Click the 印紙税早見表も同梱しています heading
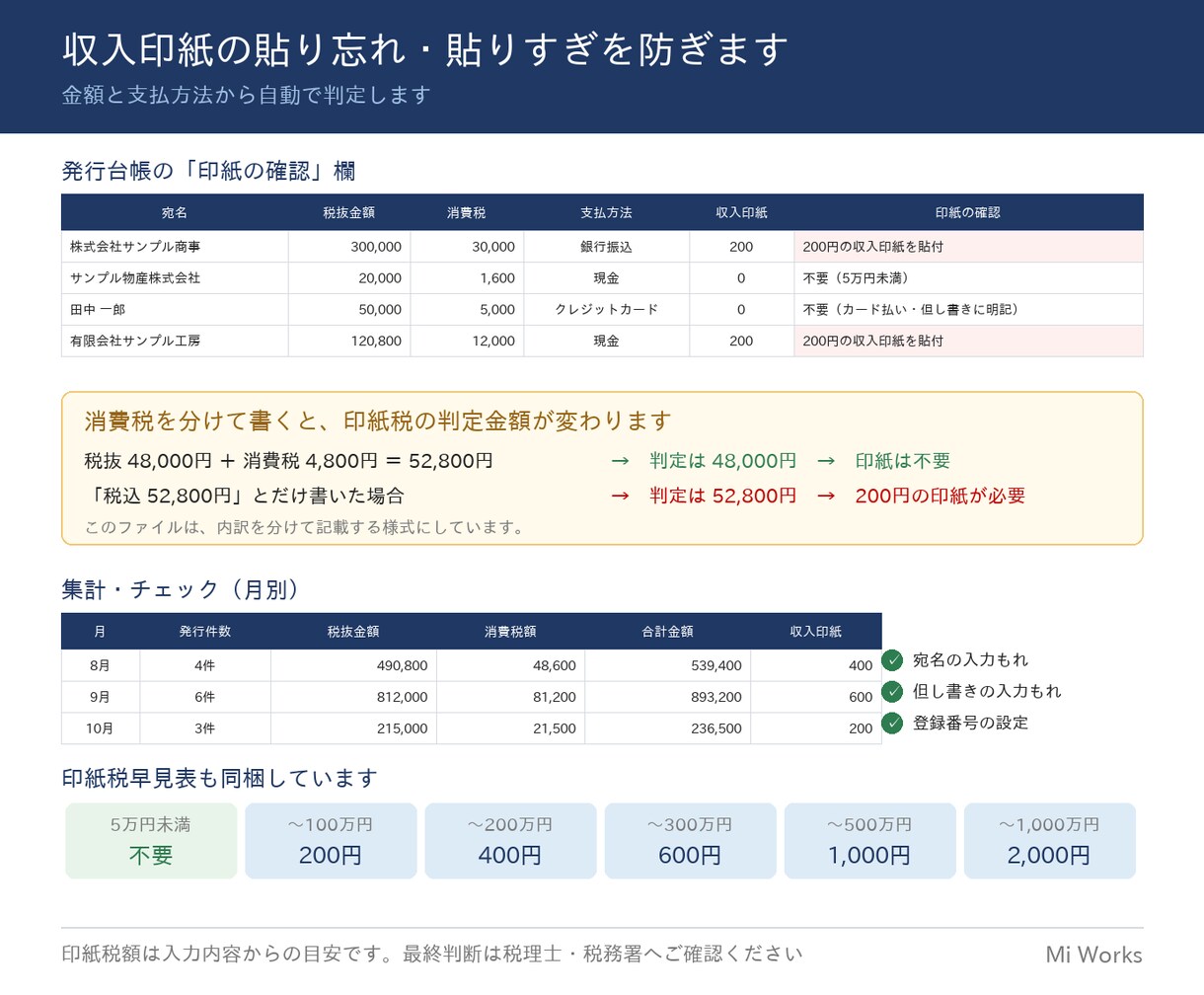 pyautogui.click(x=220, y=779)
